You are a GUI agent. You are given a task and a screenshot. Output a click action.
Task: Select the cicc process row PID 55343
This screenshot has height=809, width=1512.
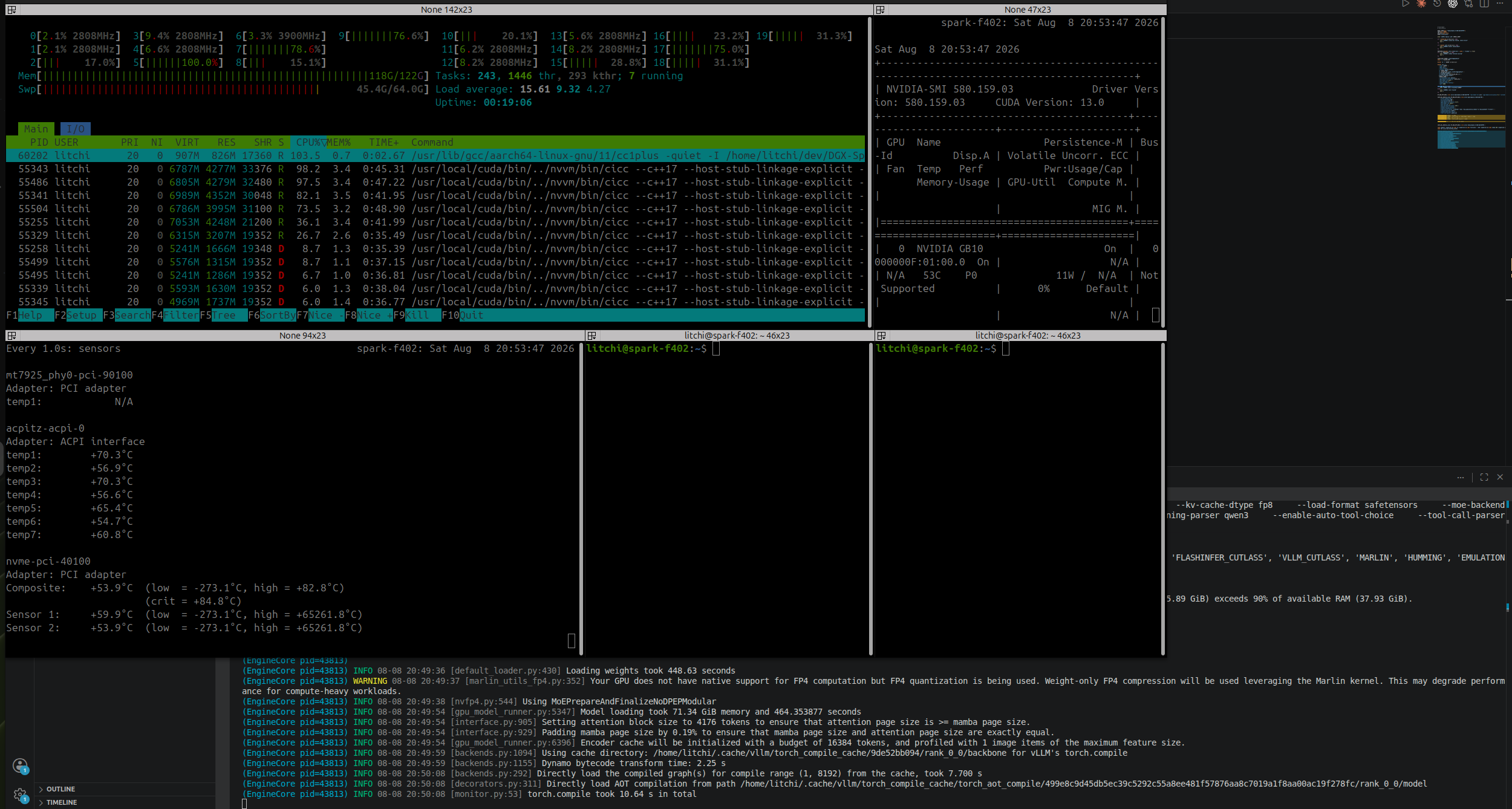pos(435,169)
